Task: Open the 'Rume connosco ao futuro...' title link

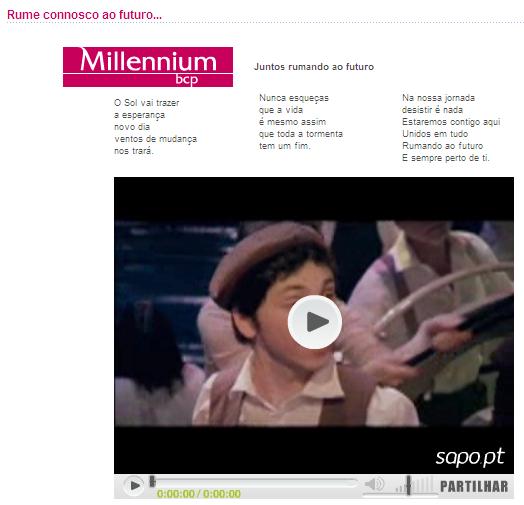Action: (84, 15)
